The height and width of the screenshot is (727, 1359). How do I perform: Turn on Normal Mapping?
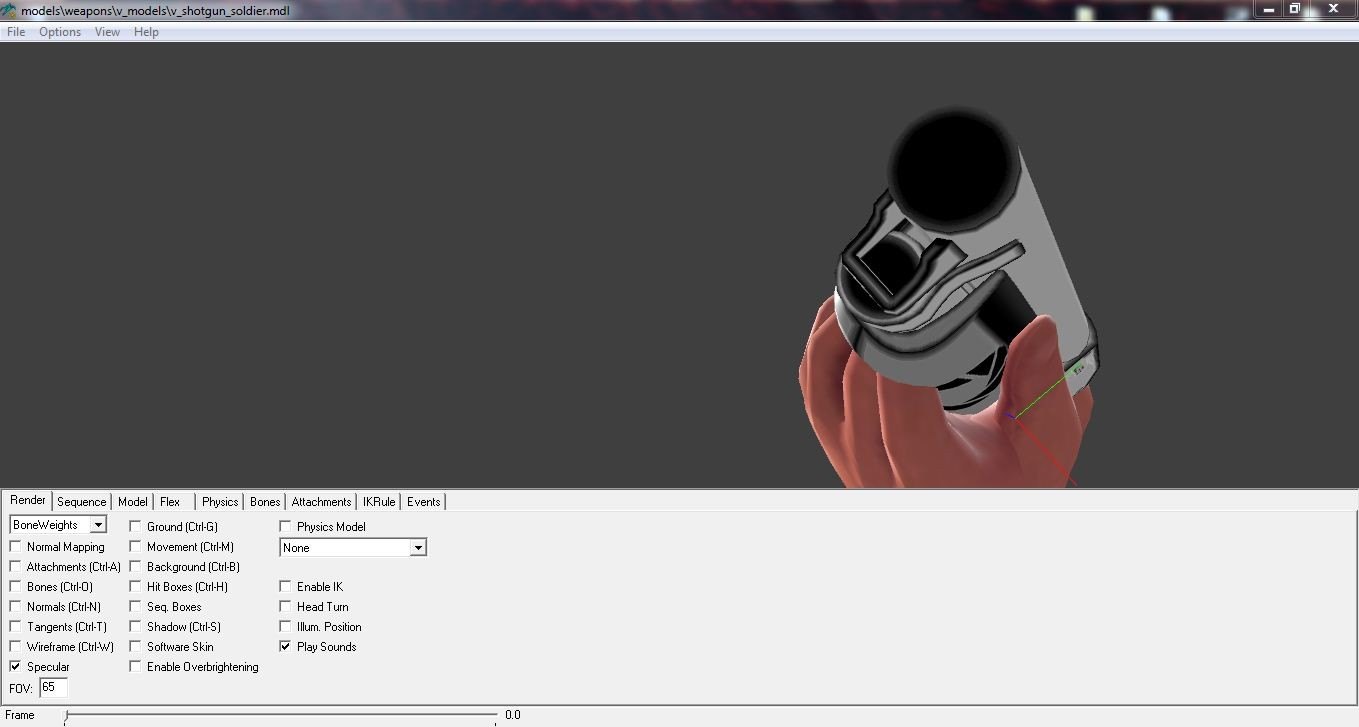tap(15, 547)
